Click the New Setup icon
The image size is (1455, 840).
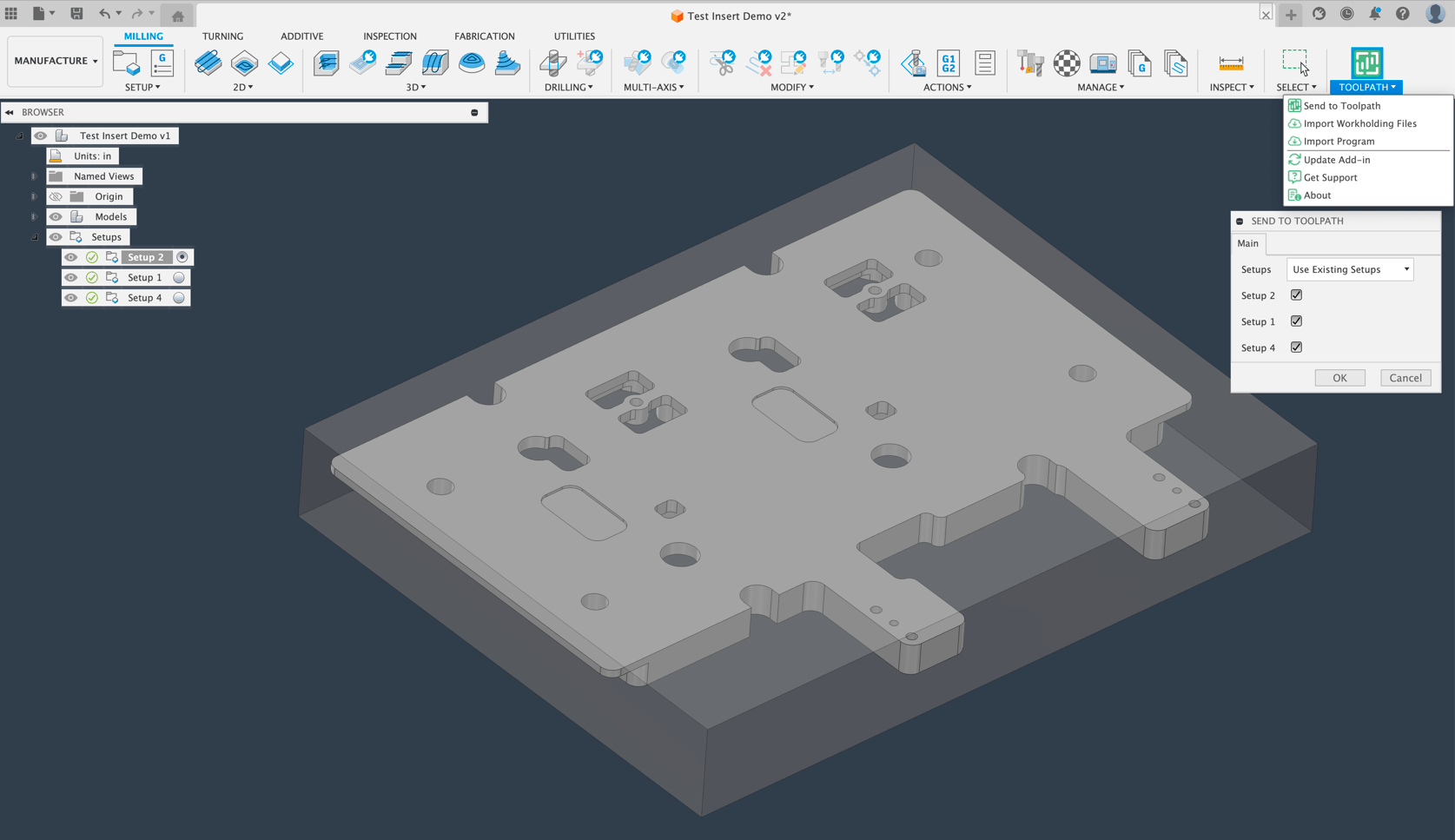point(126,63)
